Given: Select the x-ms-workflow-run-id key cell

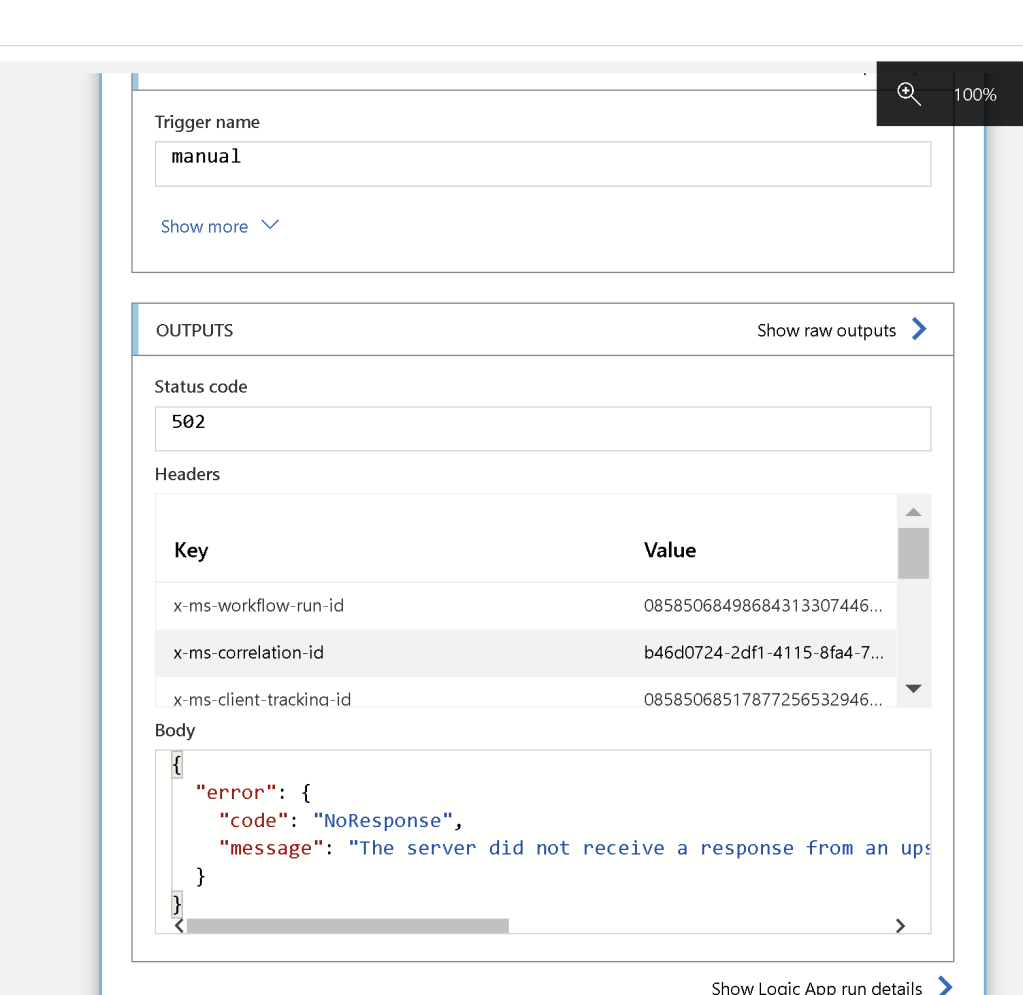Looking at the screenshot, I should tap(258, 605).
